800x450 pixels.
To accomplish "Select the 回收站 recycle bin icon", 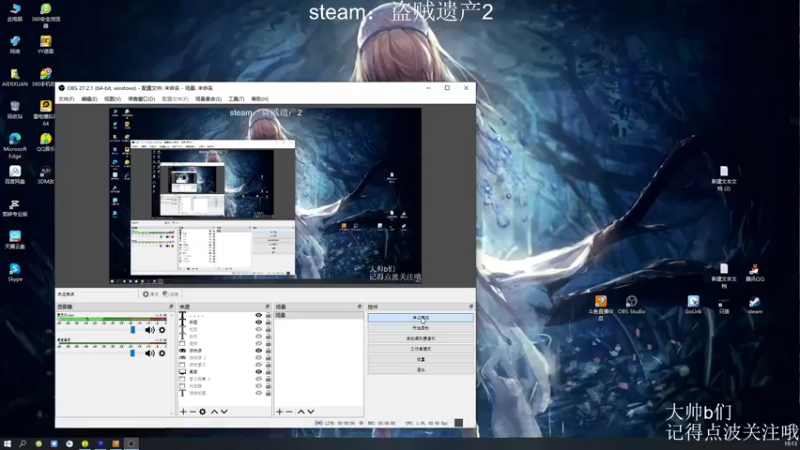I will point(15,110).
